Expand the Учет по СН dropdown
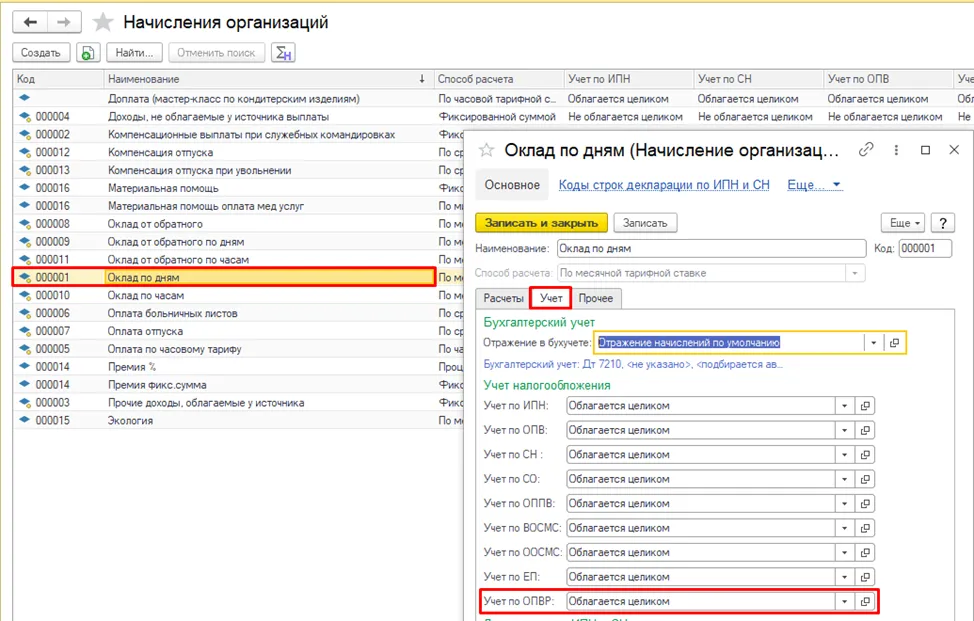 pyautogui.click(x=844, y=455)
